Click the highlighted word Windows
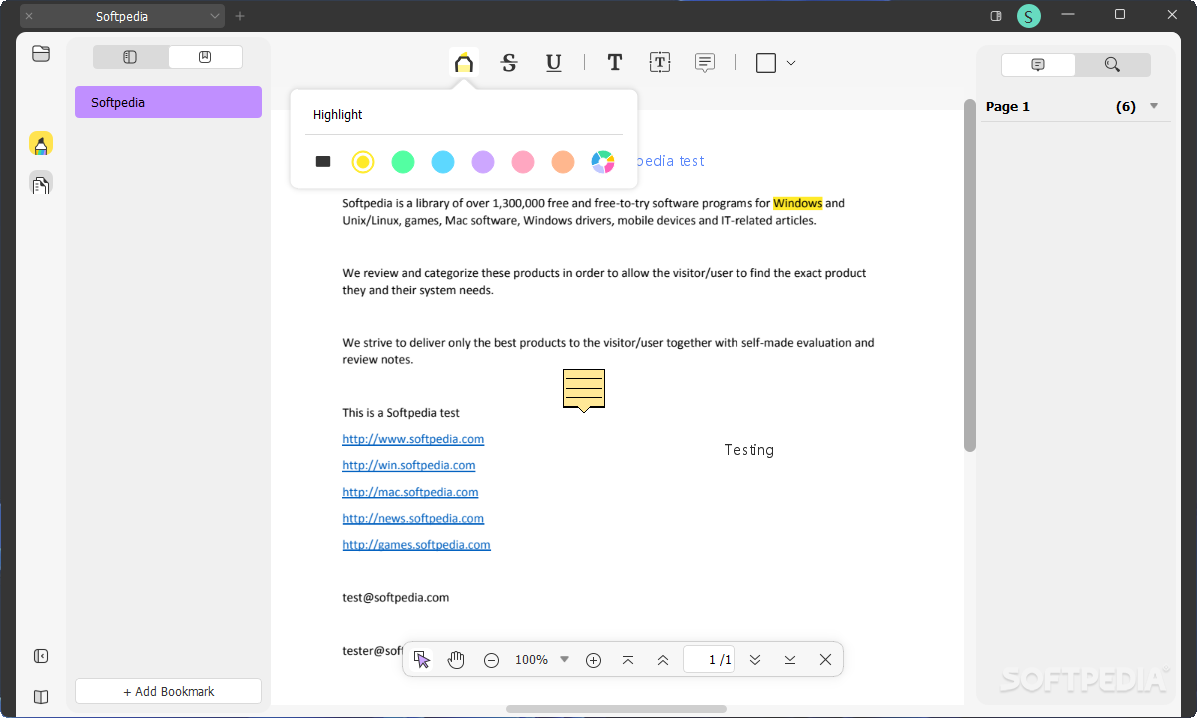Screen dimensions: 1197x718 798,203
